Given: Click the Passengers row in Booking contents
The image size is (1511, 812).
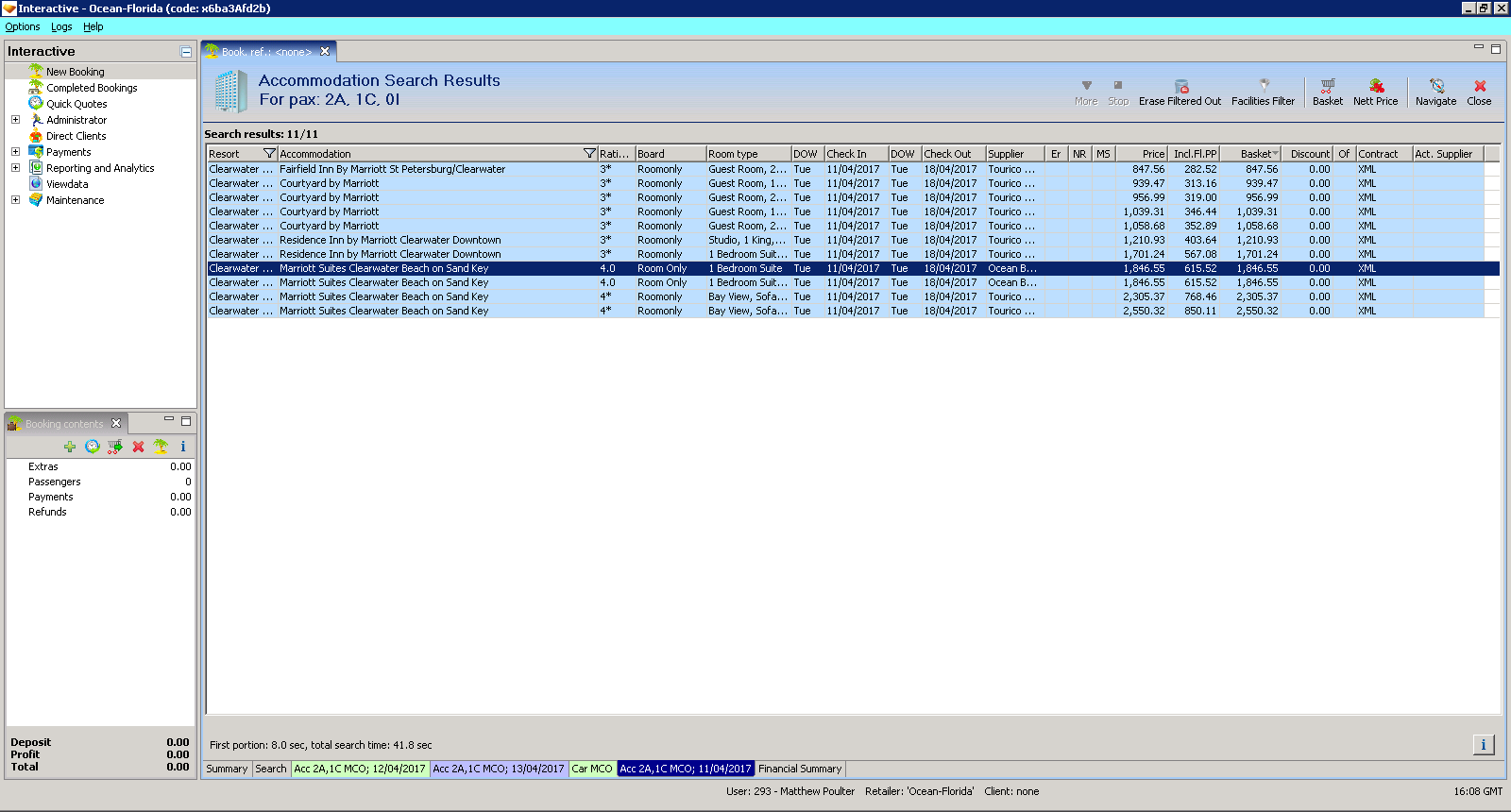Looking at the screenshot, I should pyautogui.click(x=100, y=482).
